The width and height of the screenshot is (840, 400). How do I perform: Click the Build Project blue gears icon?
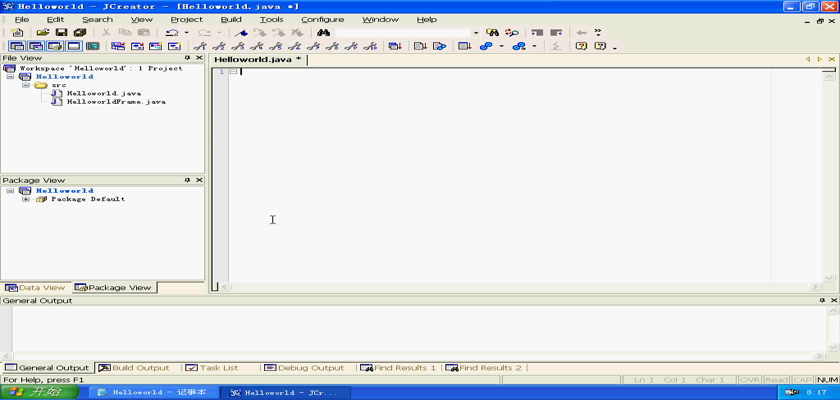(486, 47)
